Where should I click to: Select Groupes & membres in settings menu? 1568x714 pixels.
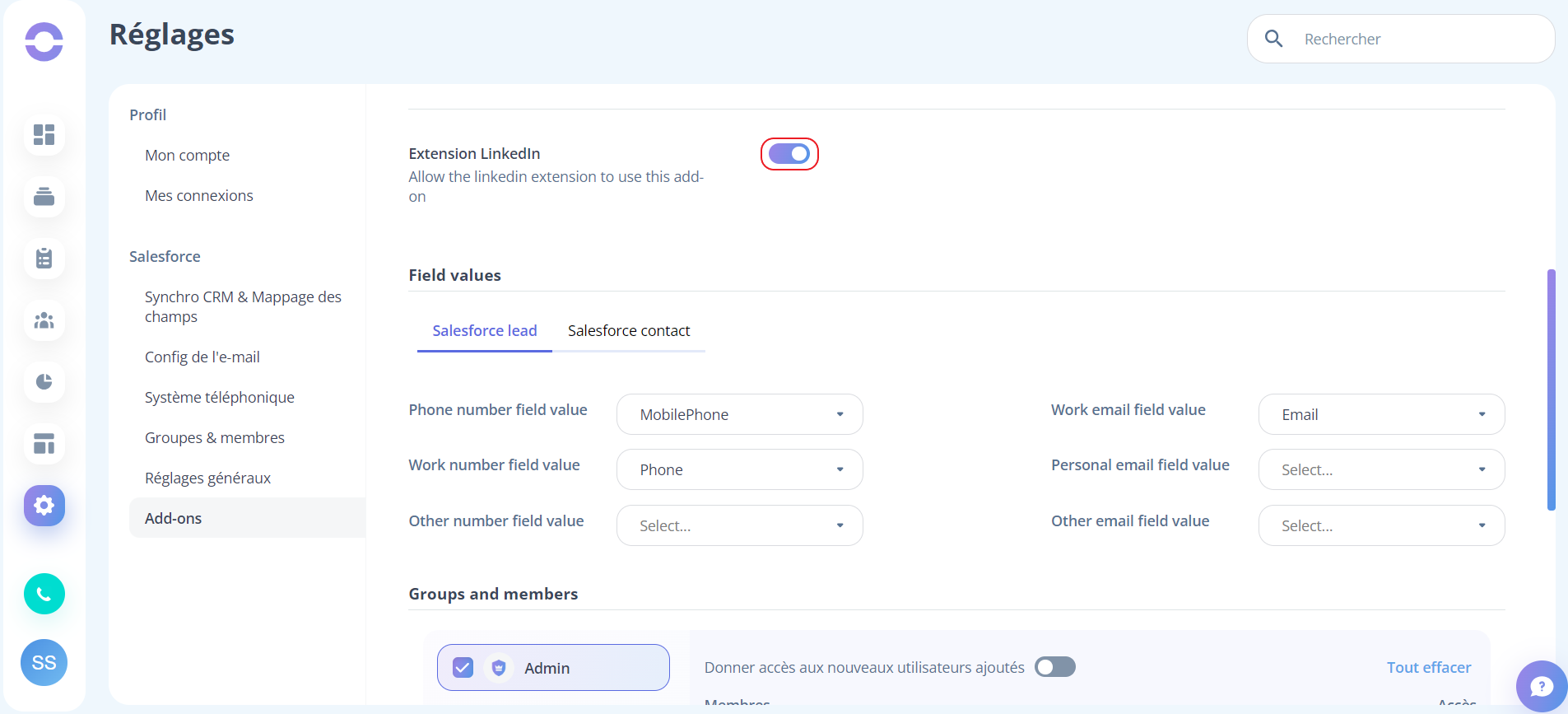pos(215,438)
